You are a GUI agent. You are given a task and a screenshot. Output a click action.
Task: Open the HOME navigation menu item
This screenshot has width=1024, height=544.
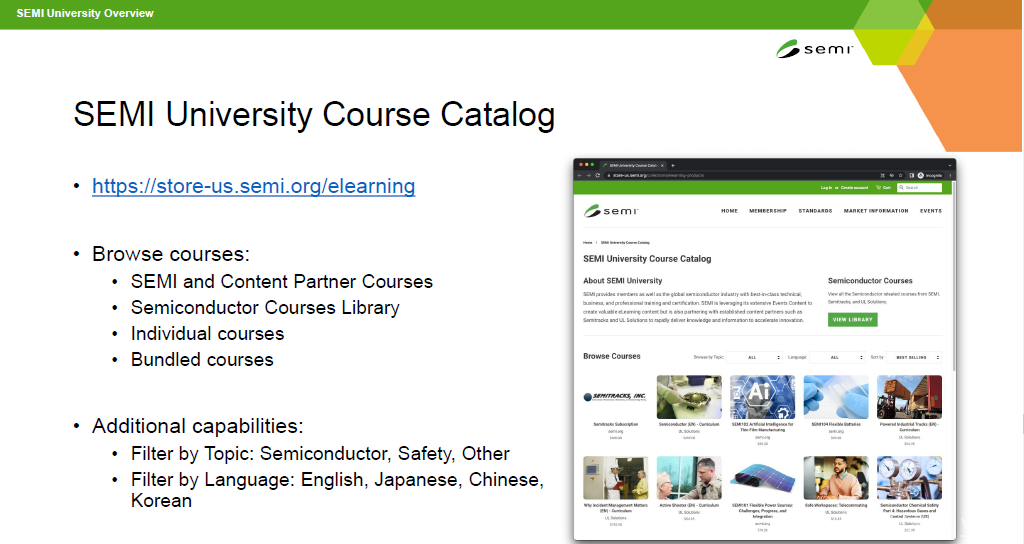tap(729, 211)
